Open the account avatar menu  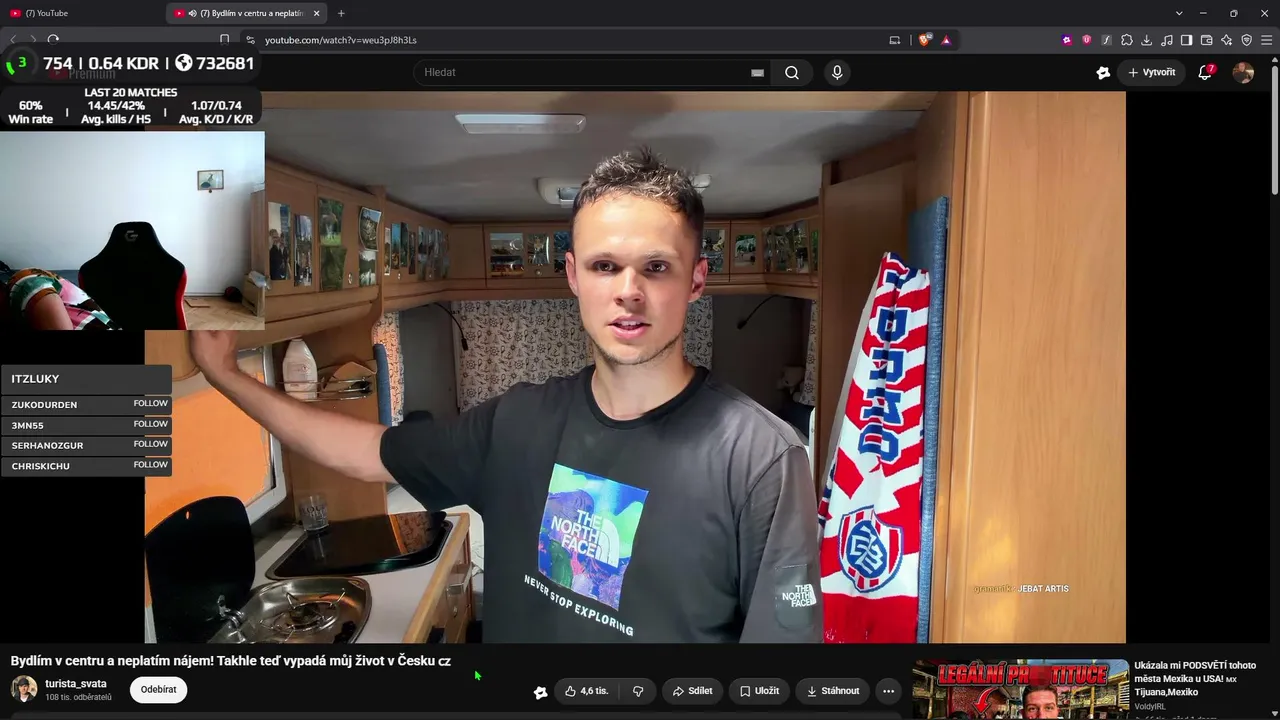point(1243,72)
